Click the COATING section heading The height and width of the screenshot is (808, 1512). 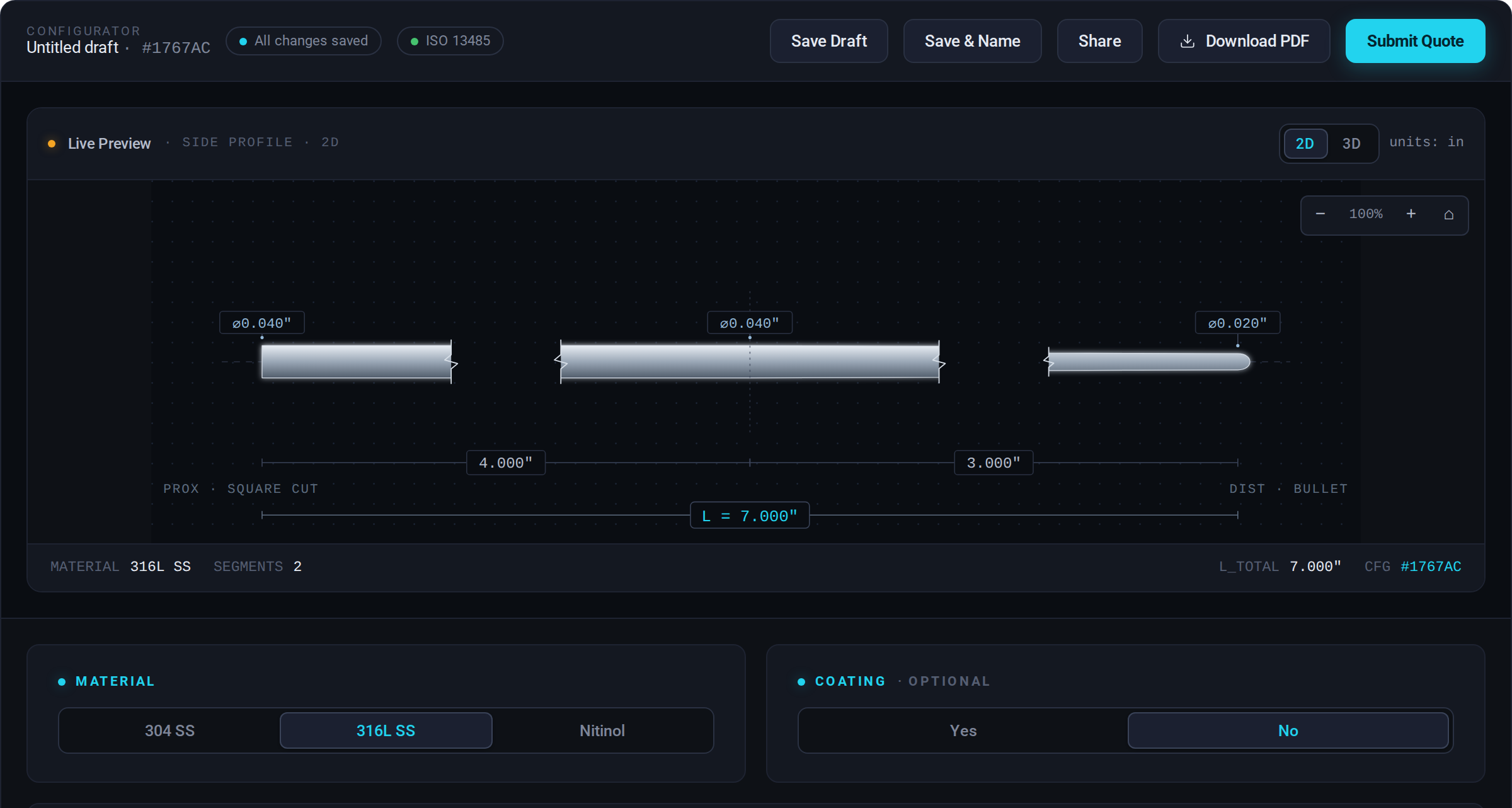[850, 681]
